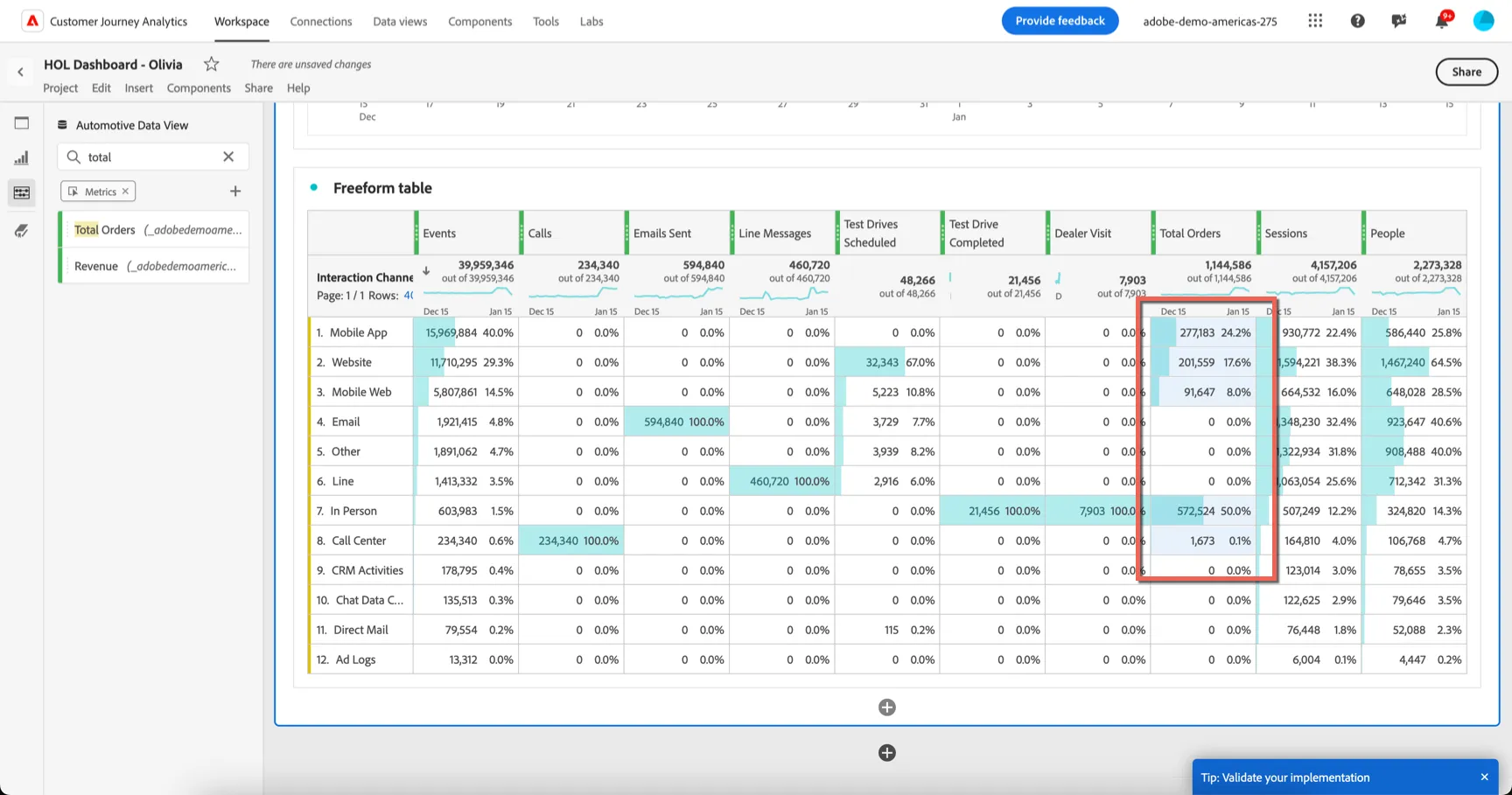This screenshot has width=1512, height=795.
Task: Switch to the Workspace tab
Action: 241,21
